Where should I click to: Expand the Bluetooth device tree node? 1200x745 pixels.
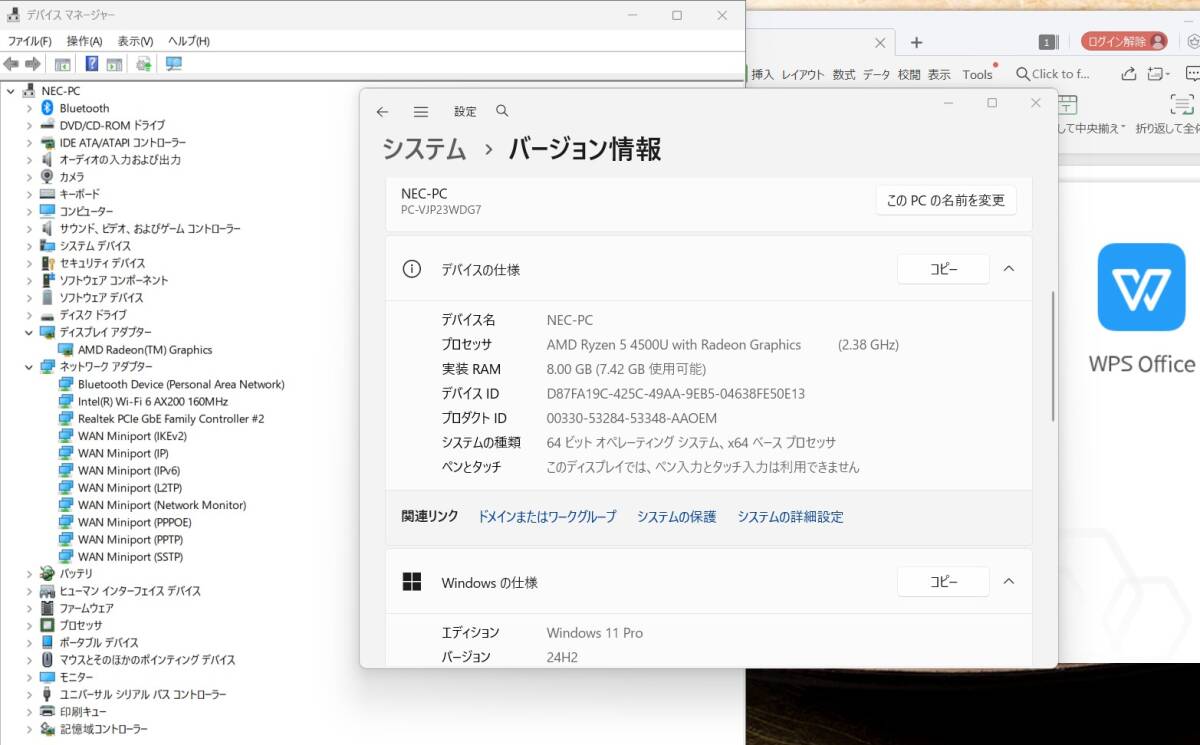point(29,107)
